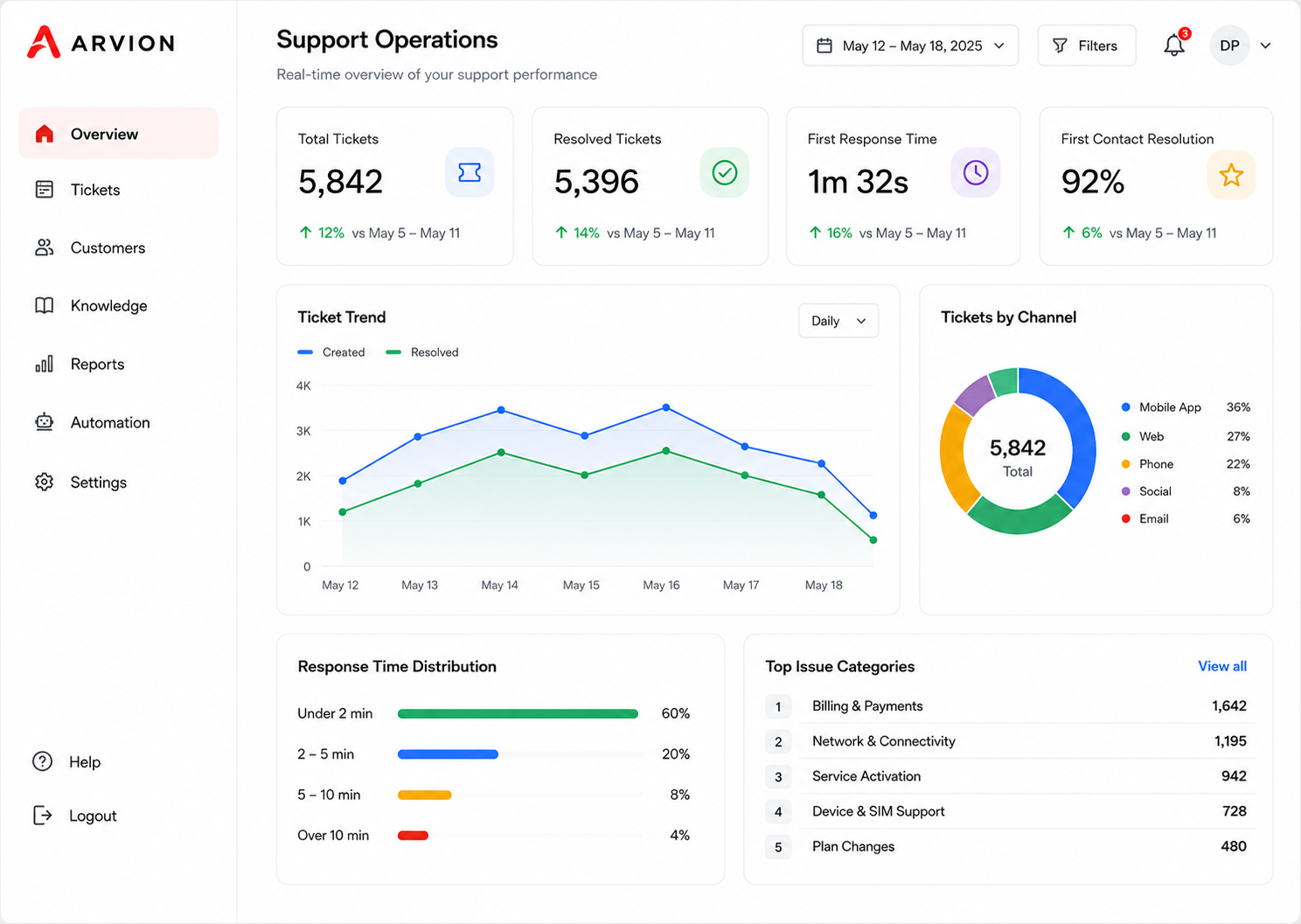Screen dimensions: 1301x924
Task: Toggle Social in channel legend
Action: click(1186, 491)
